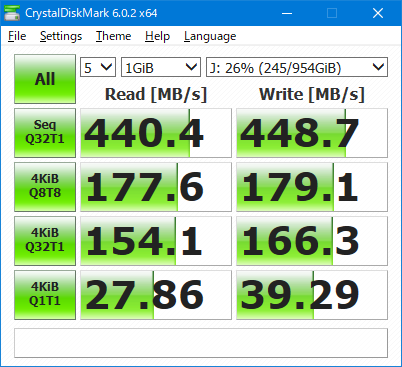Viewport: 402px width, 367px height.
Task: Click the CrystalDiskMark app icon in title bar
Action: click(12, 13)
